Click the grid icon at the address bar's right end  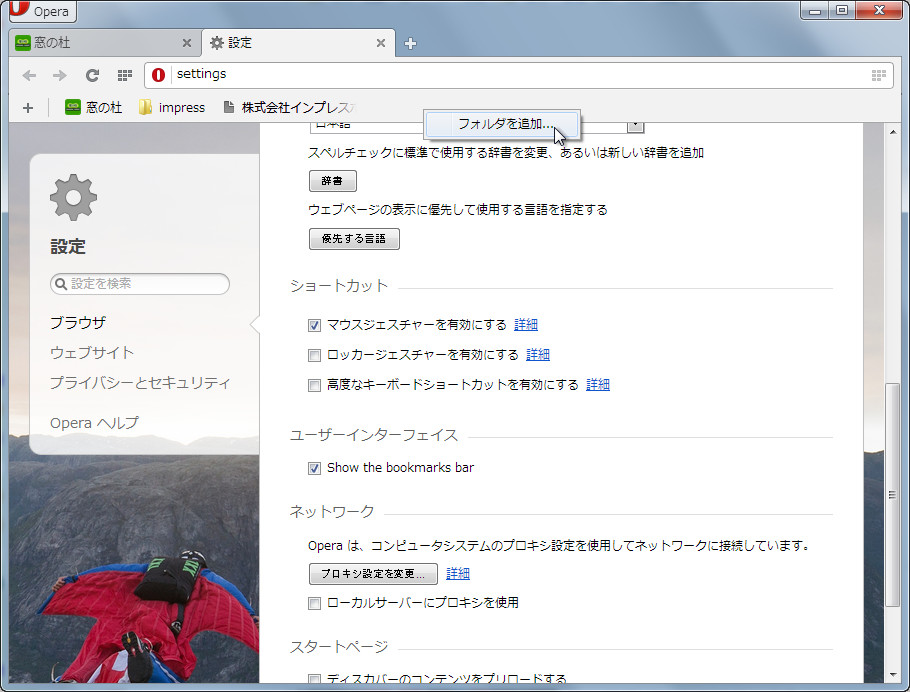click(x=879, y=75)
